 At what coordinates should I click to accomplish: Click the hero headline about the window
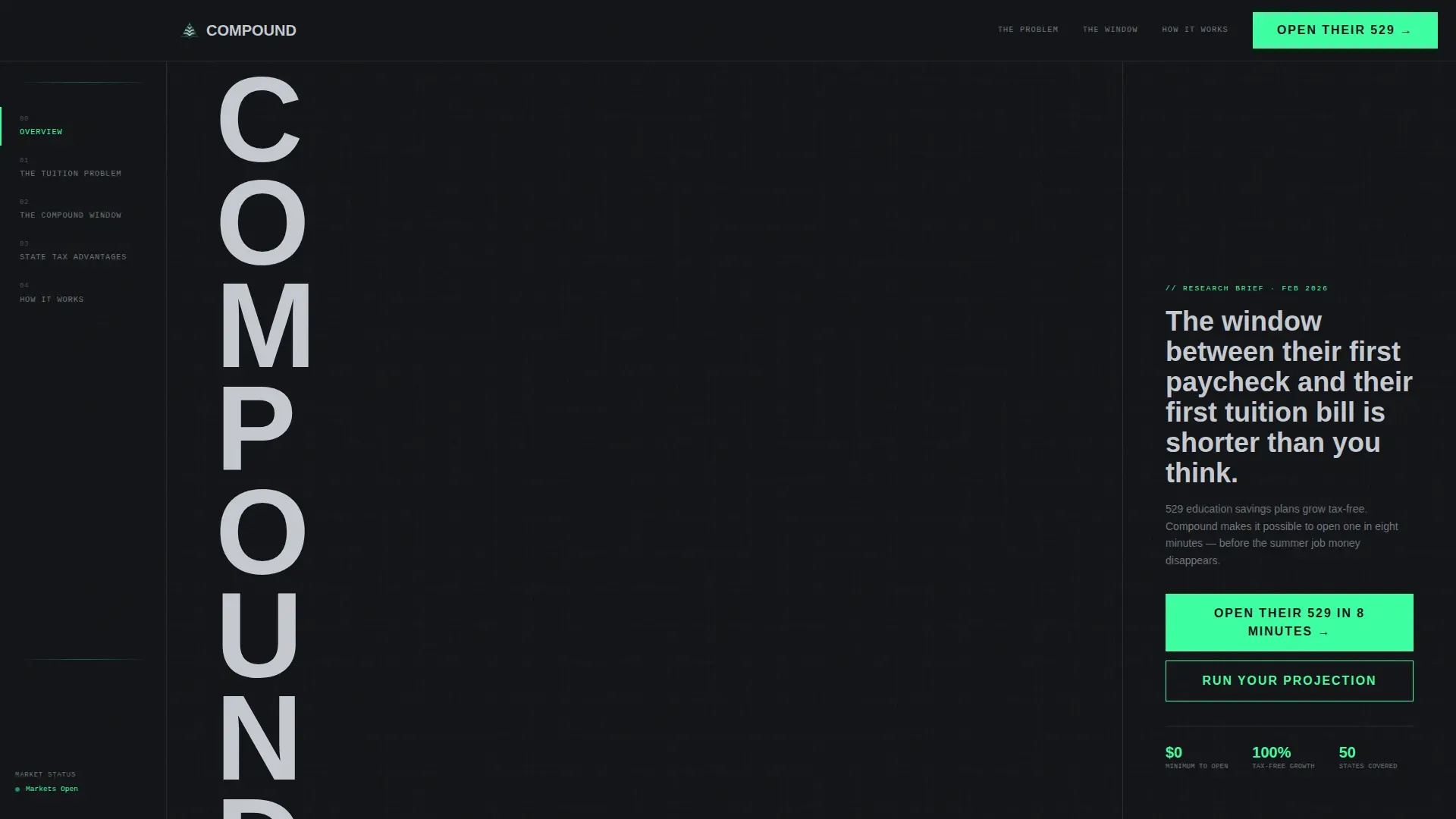tap(1289, 397)
